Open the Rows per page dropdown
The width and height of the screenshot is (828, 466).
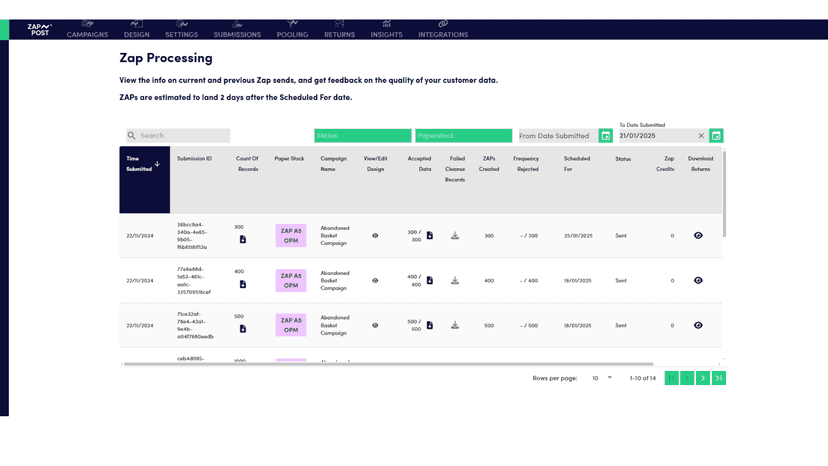tap(601, 378)
